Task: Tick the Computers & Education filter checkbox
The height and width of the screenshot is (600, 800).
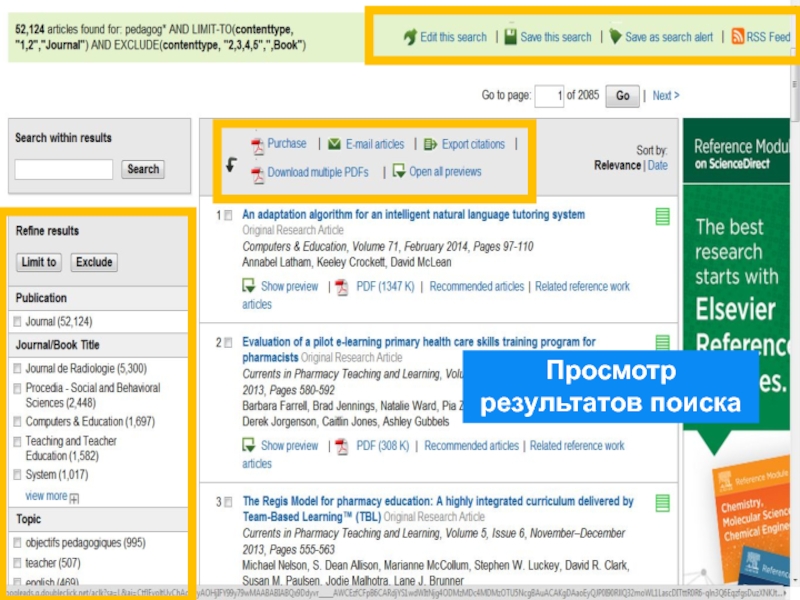Action: coord(17,422)
